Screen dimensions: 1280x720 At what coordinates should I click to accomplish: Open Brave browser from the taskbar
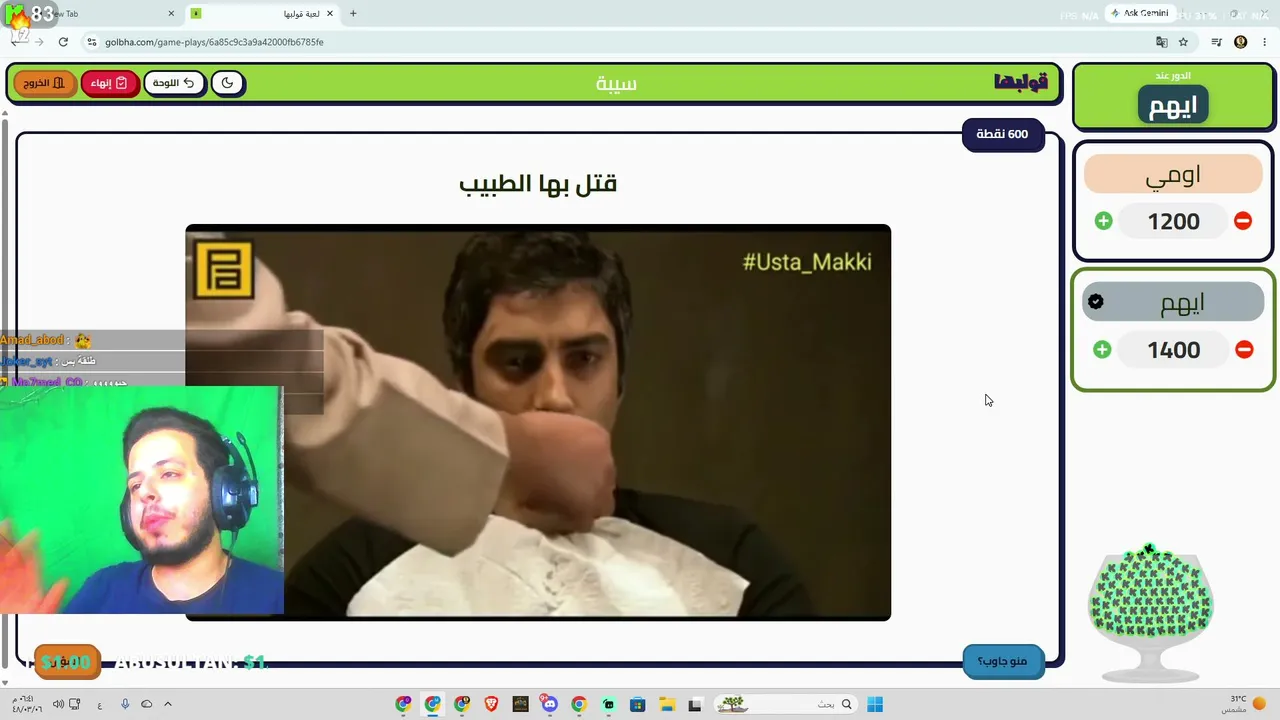click(491, 704)
